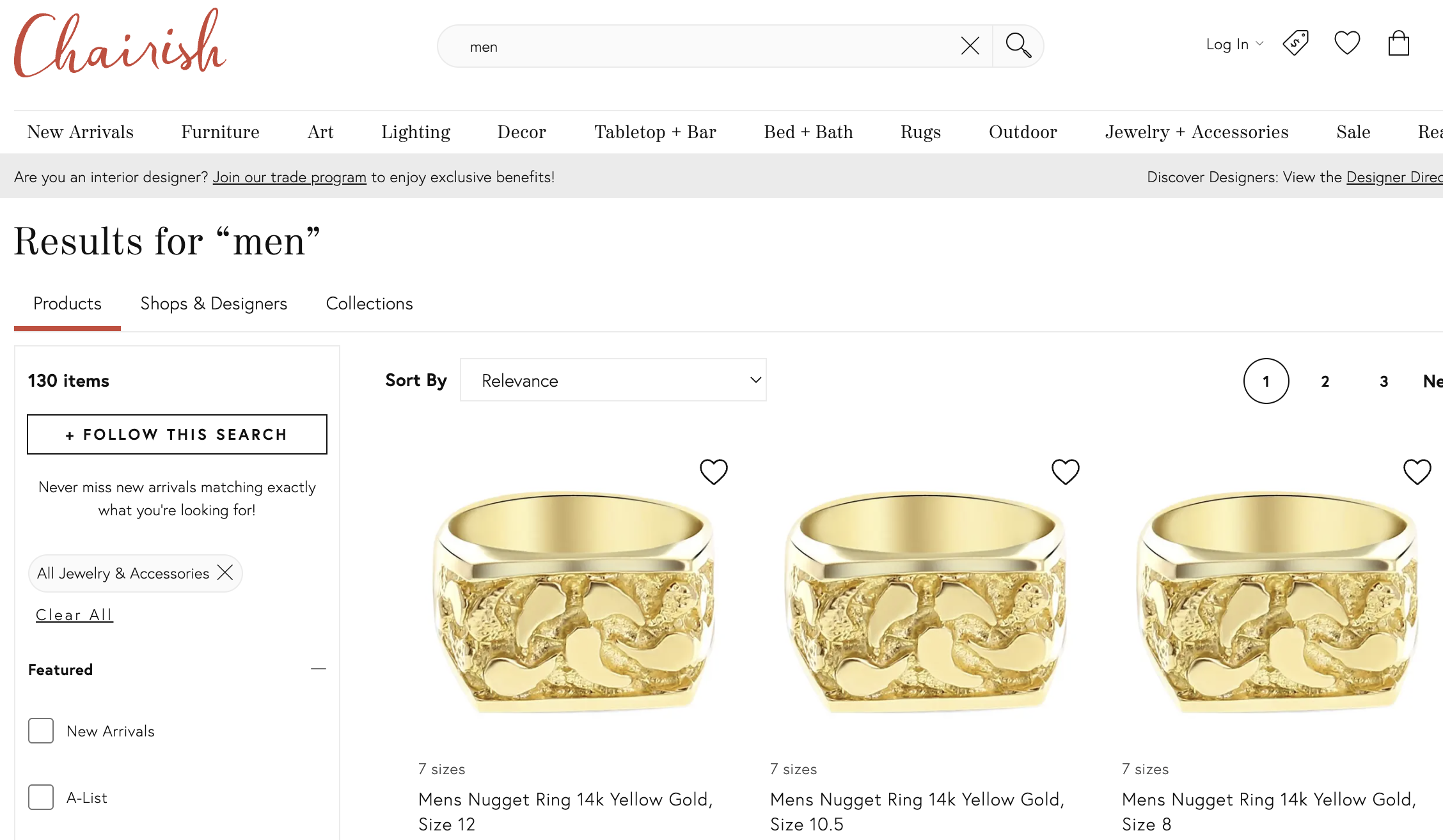This screenshot has width=1443, height=840.
Task: Collapse the Featured filter section
Action: point(318,669)
